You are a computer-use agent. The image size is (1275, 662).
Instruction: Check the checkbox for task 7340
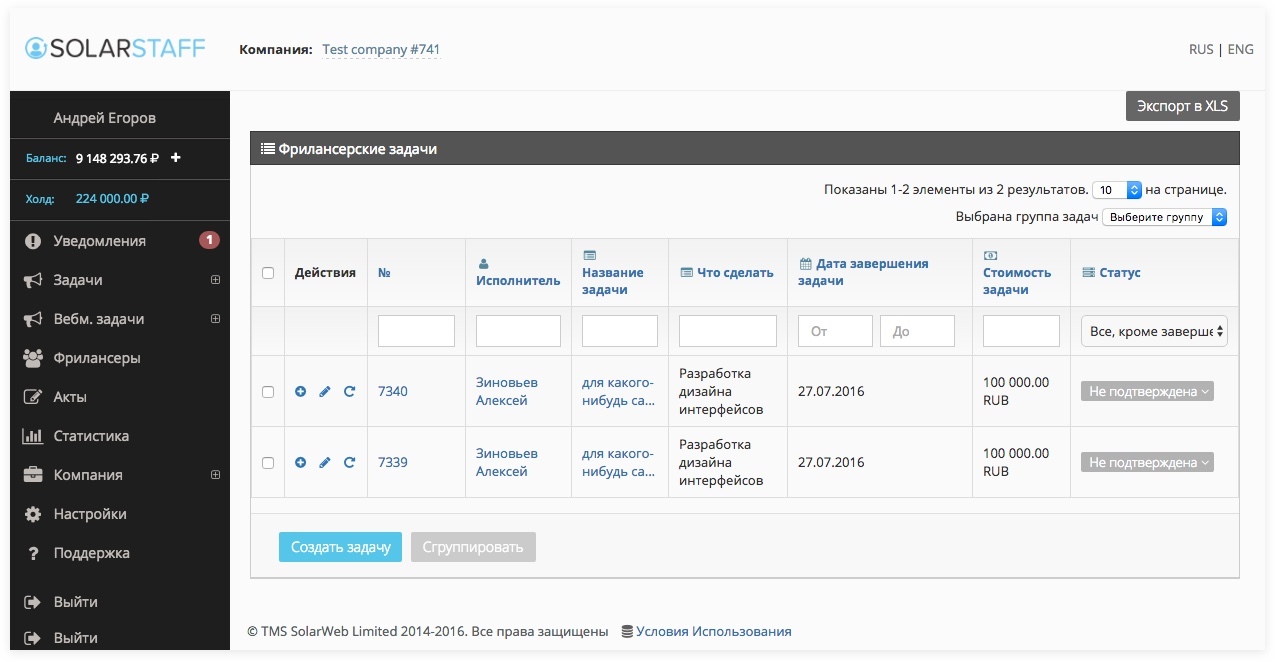tap(268, 392)
